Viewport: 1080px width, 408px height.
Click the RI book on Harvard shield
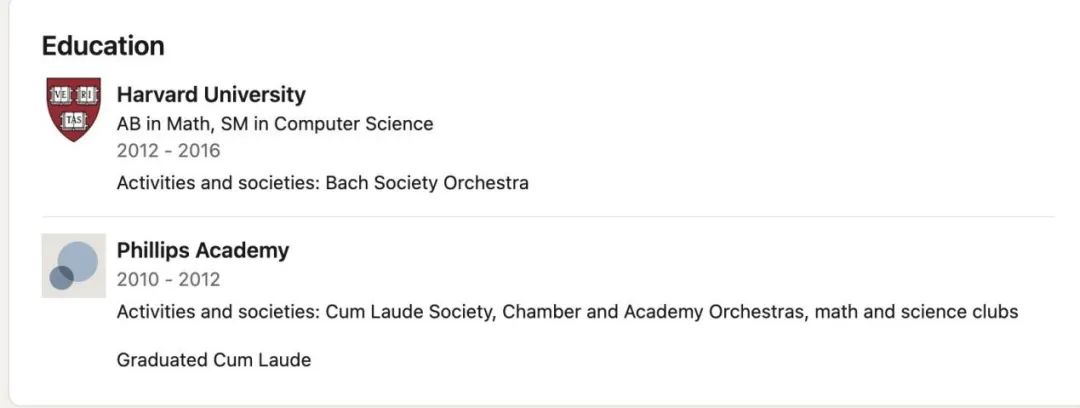pyautogui.click(x=87, y=96)
